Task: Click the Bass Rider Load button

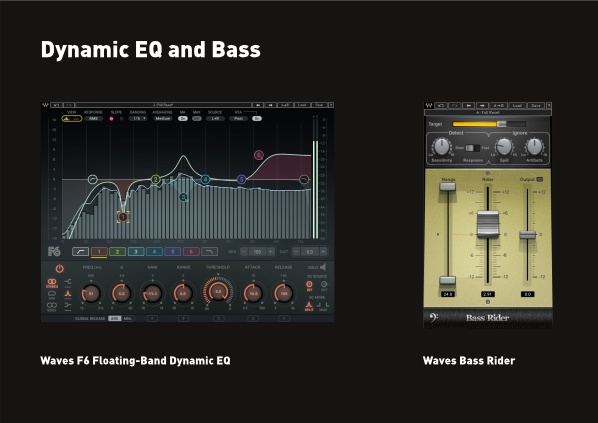Action: (517, 106)
